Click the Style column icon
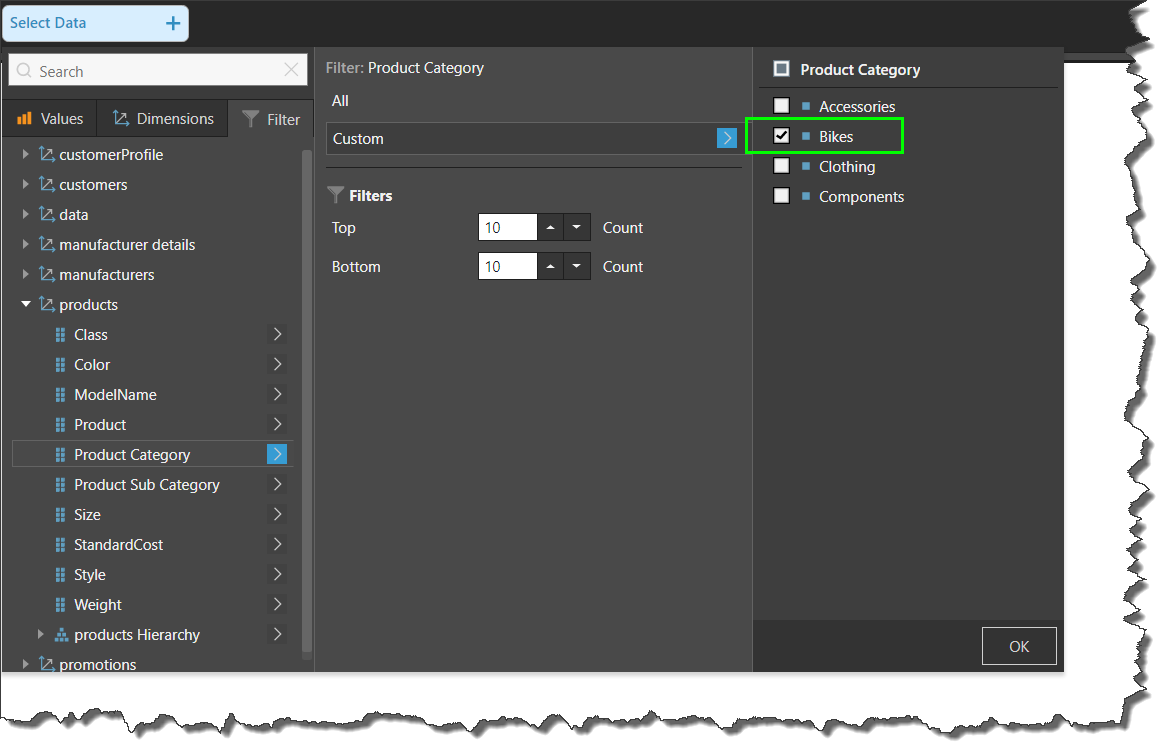The width and height of the screenshot is (1170, 755). (x=60, y=574)
